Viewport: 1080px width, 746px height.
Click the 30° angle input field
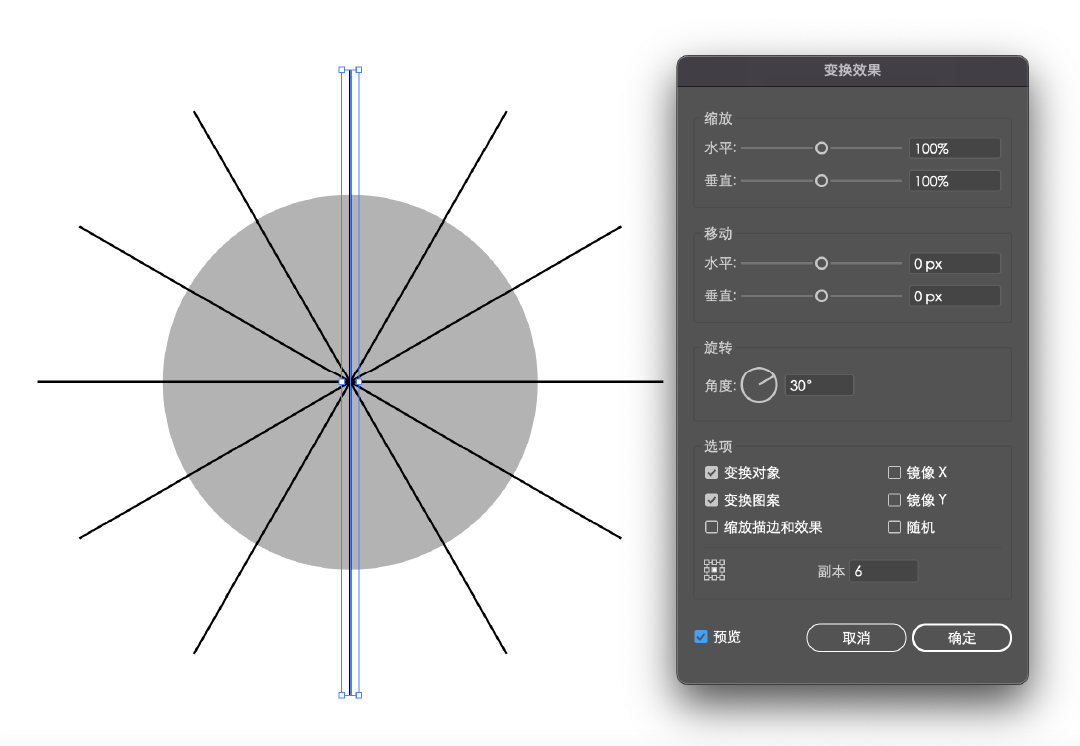coord(819,385)
